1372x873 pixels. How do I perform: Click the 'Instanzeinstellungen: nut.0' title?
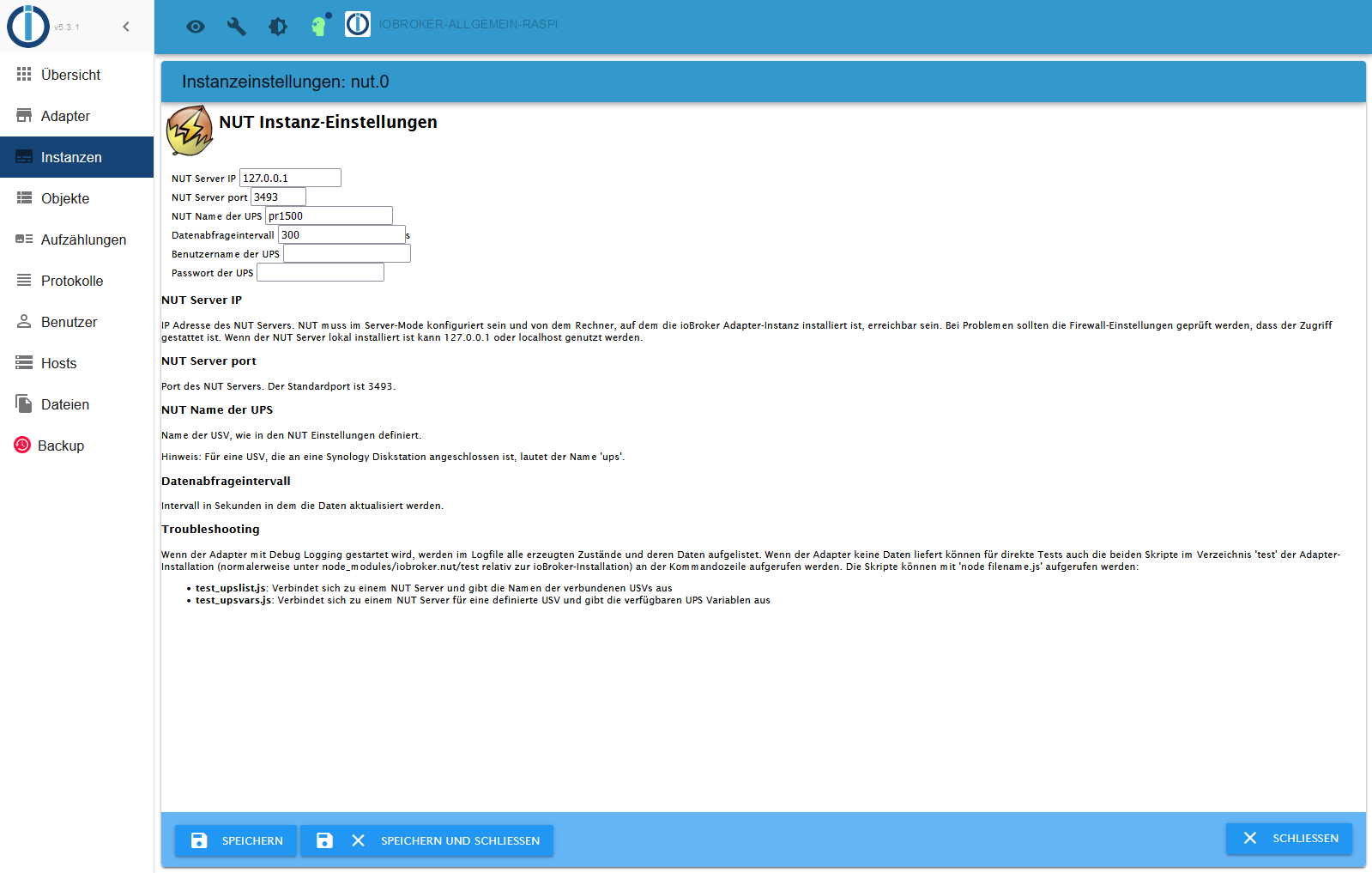tap(286, 82)
